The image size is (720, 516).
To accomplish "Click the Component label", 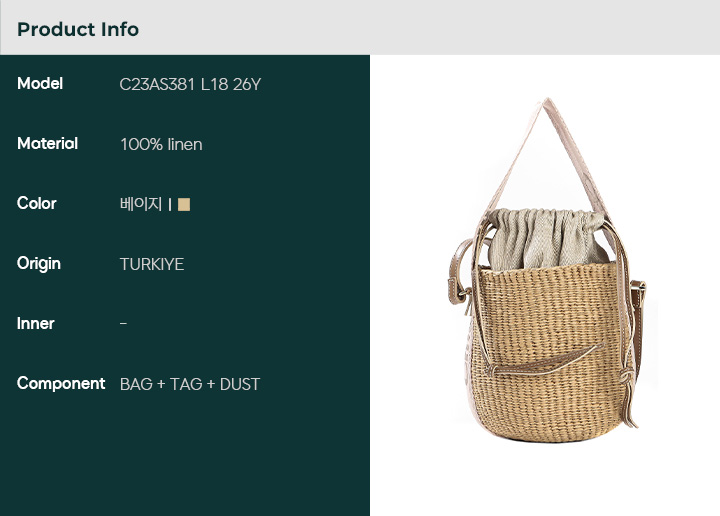I will pyautogui.click(x=61, y=384).
